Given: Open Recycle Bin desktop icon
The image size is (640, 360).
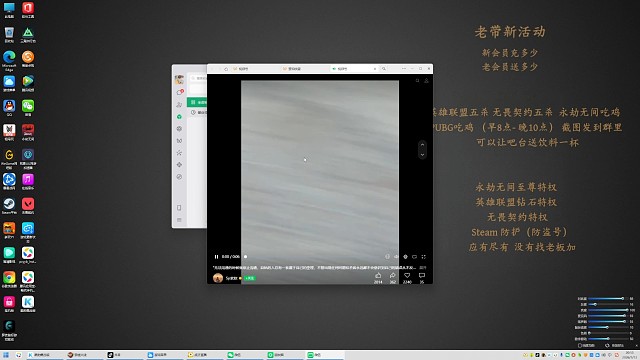Looking at the screenshot, I should pyautogui.click(x=9, y=35).
